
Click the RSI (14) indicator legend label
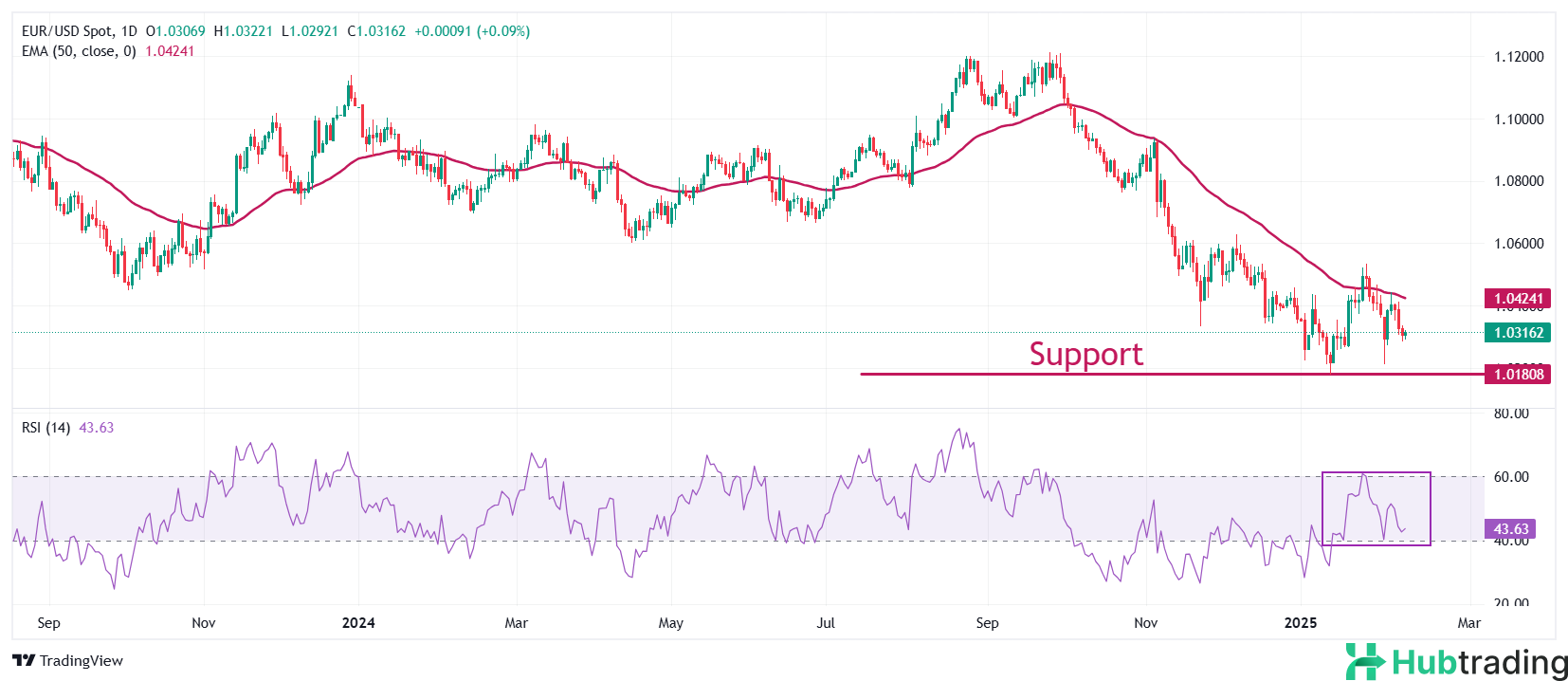pyautogui.click(x=46, y=428)
